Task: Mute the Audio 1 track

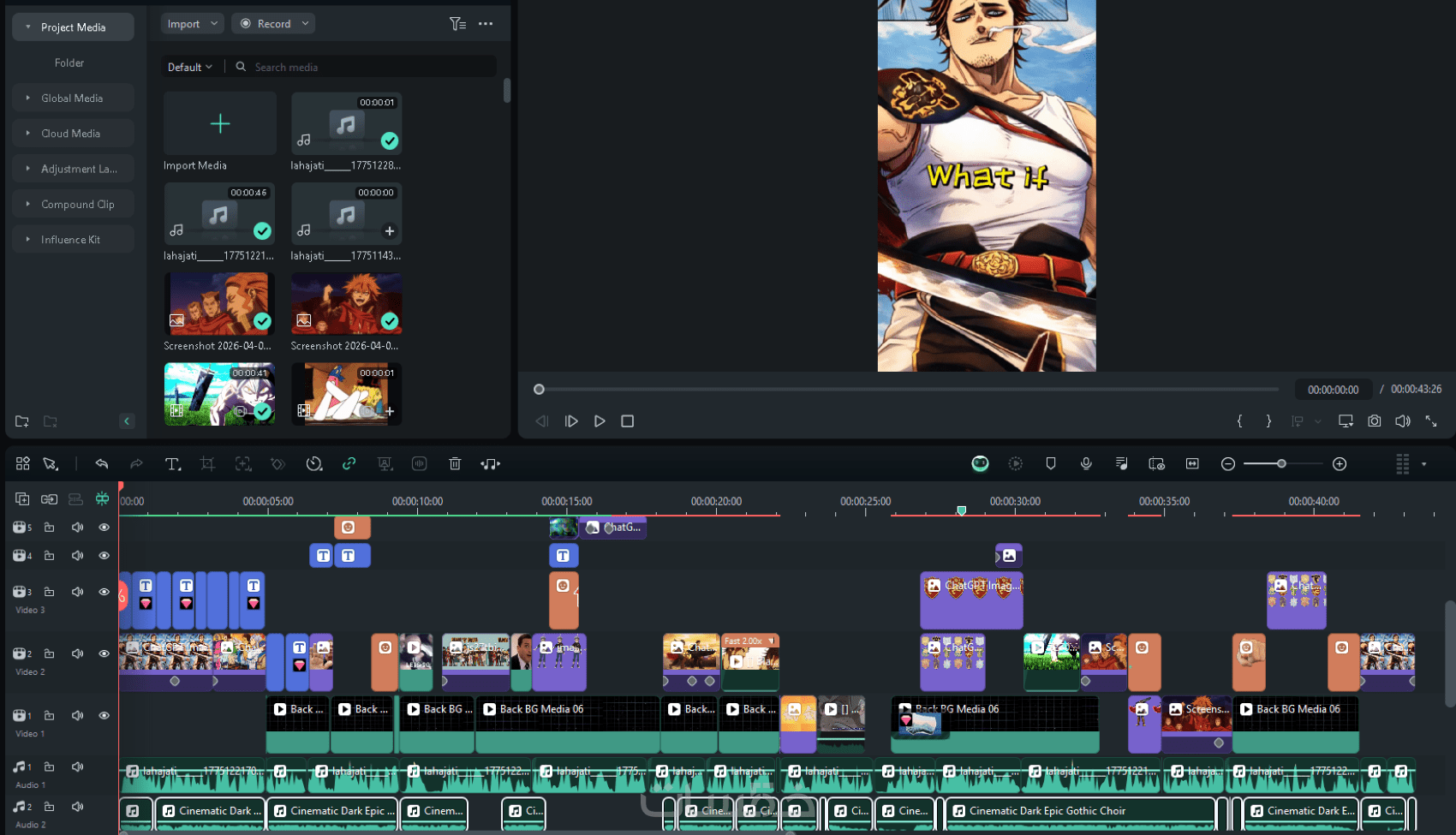Action: (77, 766)
